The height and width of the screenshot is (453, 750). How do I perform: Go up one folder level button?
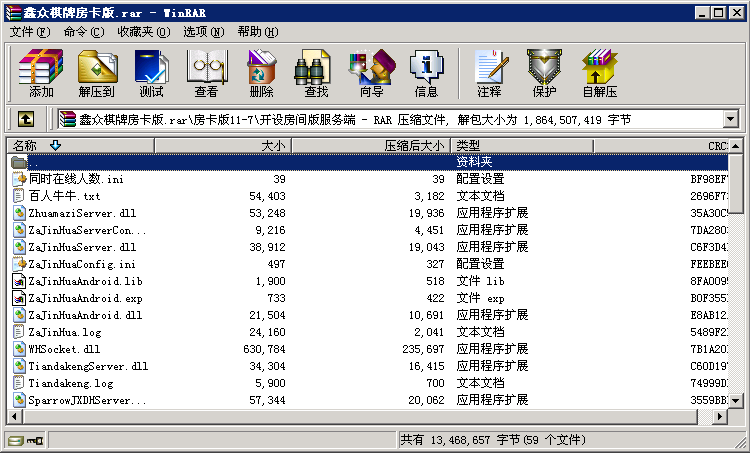[x=26, y=120]
